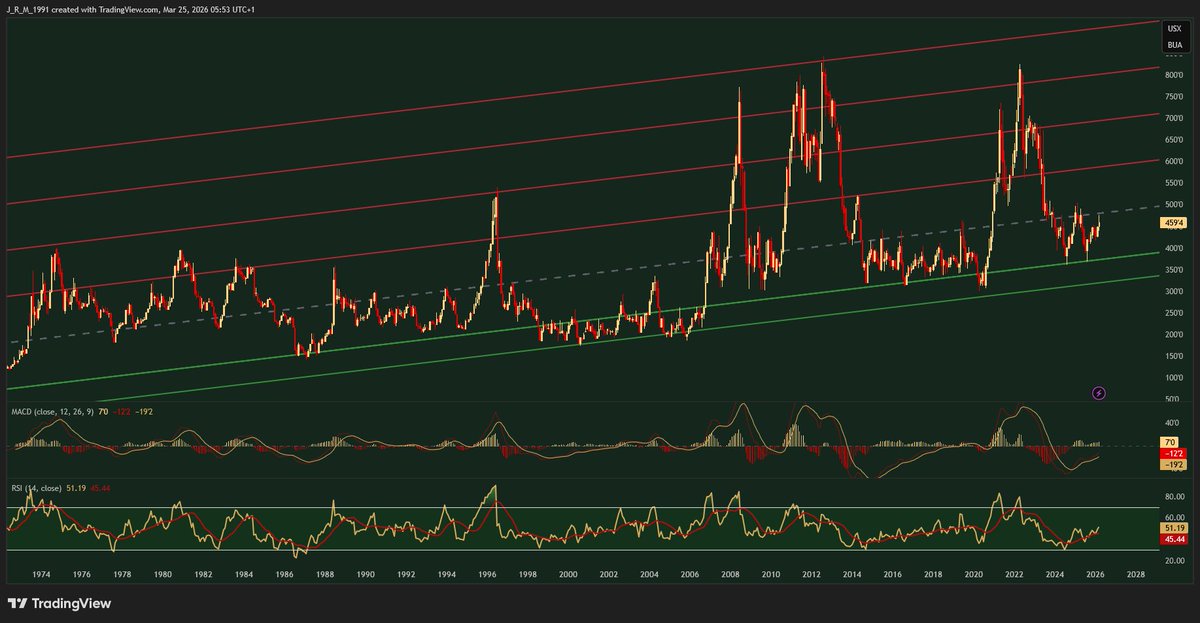Click the MACD (close, 12, 26, 9) legend
Screen dimensions: 1200x623
[x=51, y=411]
